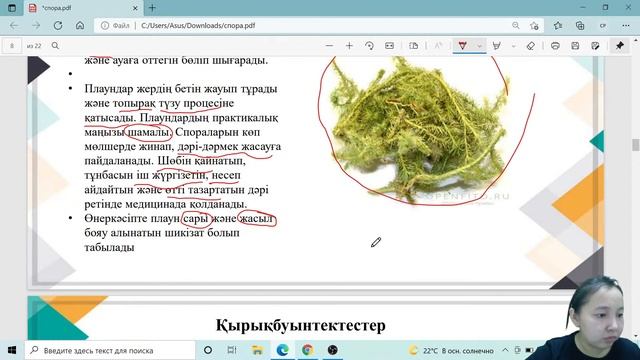640x360 pixels.
Task: Open OBS Studio from the taskbar
Action: [x=333, y=350]
